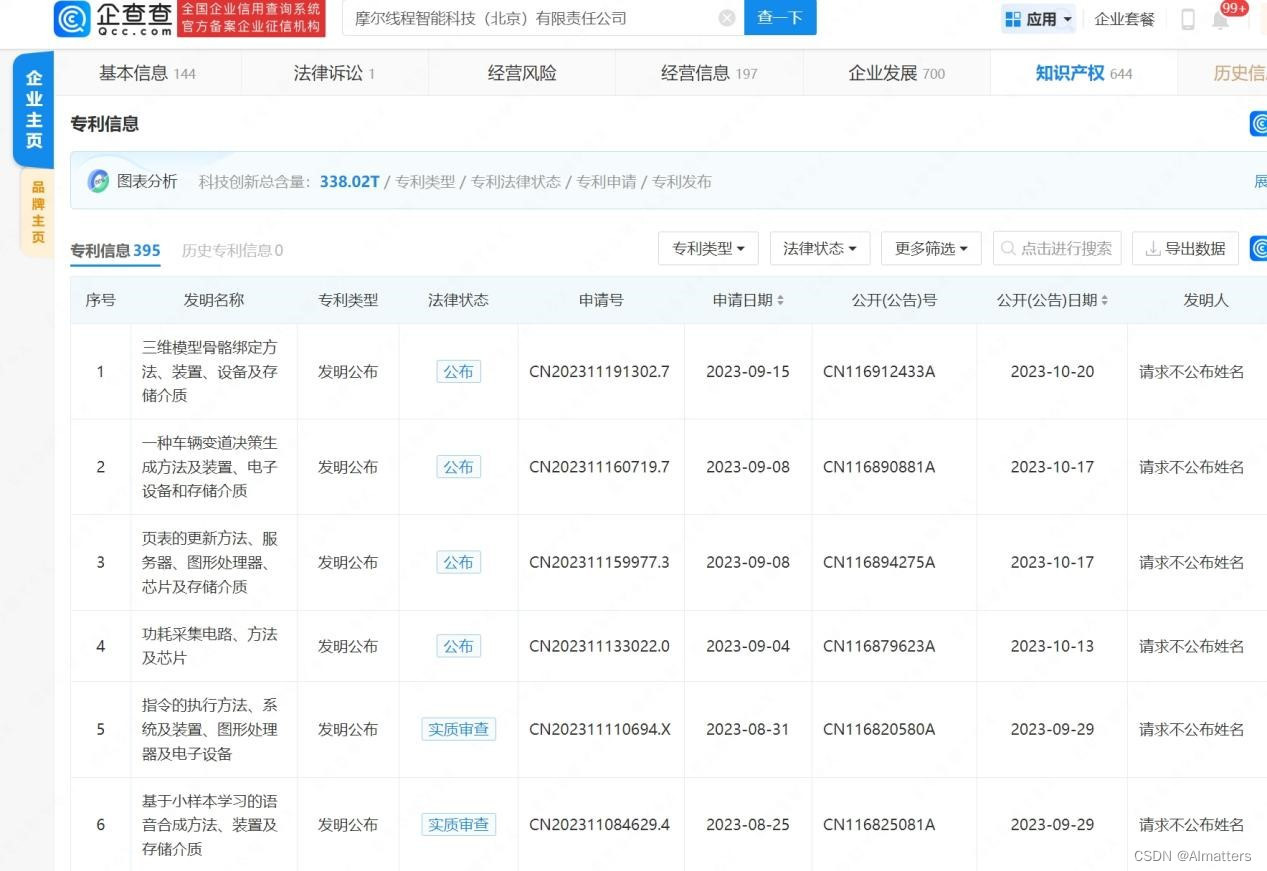Open patent 功耗采集电路、方法及芯片
The height and width of the screenshot is (871, 1267).
click(x=210, y=646)
